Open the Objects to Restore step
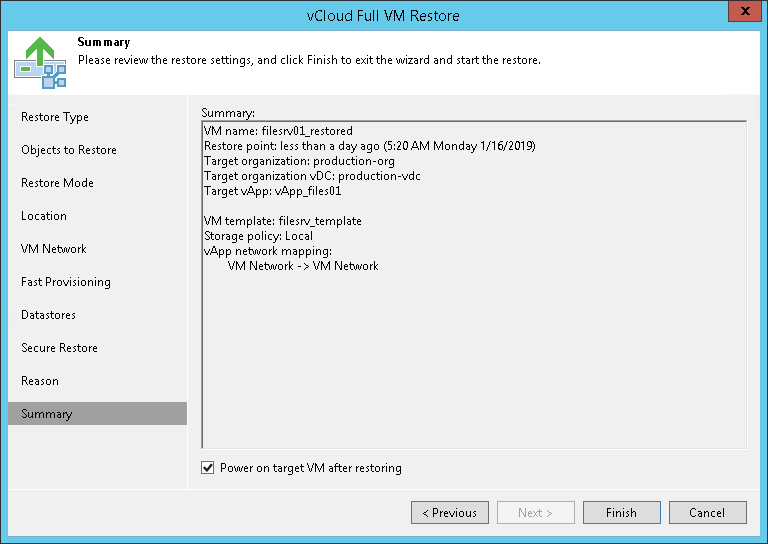 pos(69,150)
